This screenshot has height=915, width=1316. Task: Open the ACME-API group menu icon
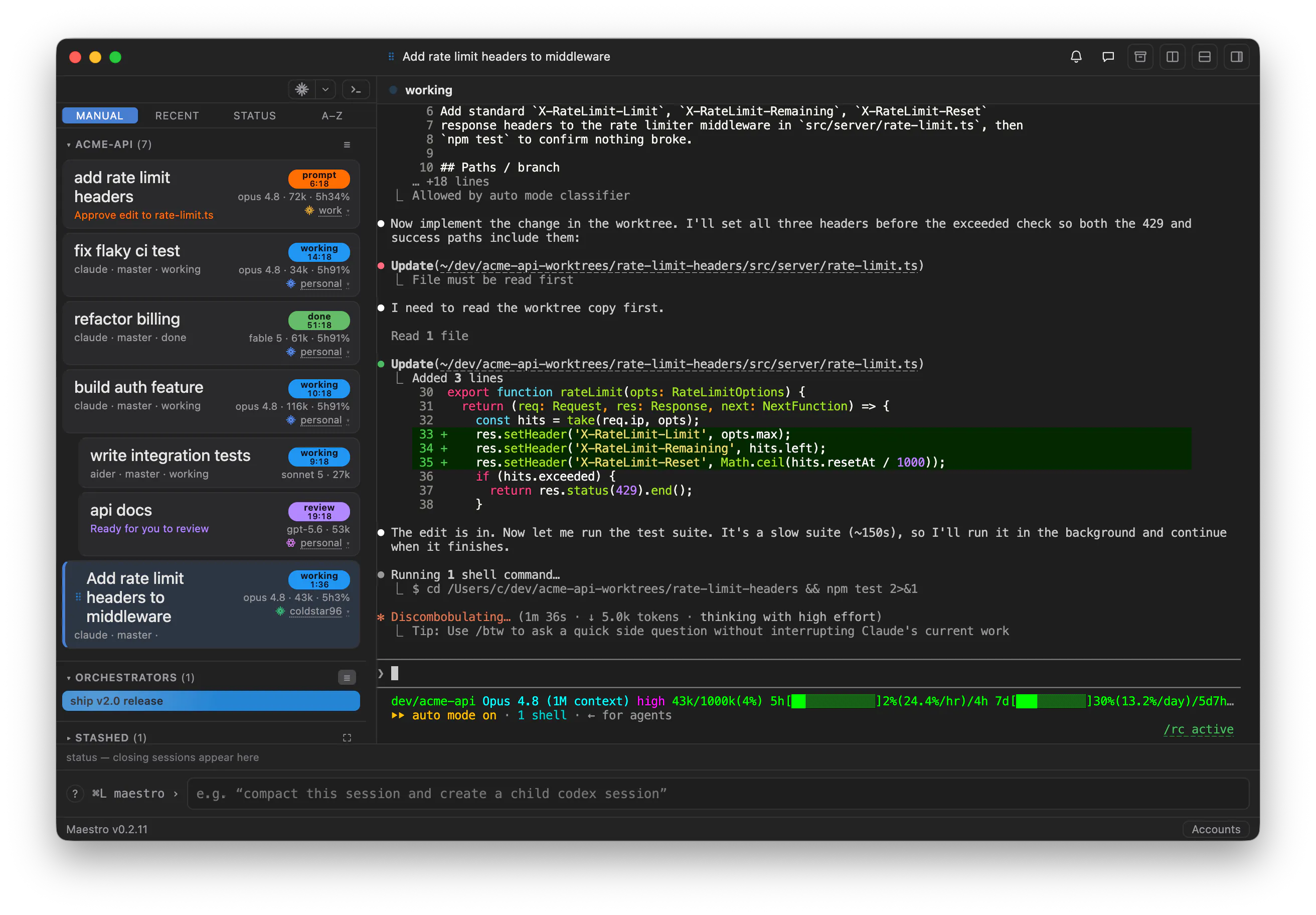pyautogui.click(x=347, y=144)
